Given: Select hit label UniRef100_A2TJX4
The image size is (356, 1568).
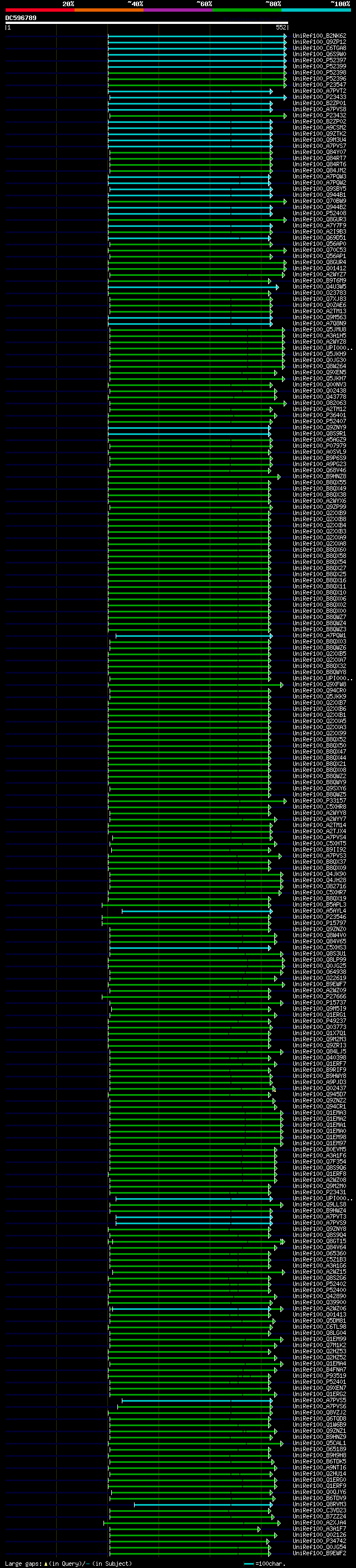Looking at the screenshot, I should [x=319, y=831].
